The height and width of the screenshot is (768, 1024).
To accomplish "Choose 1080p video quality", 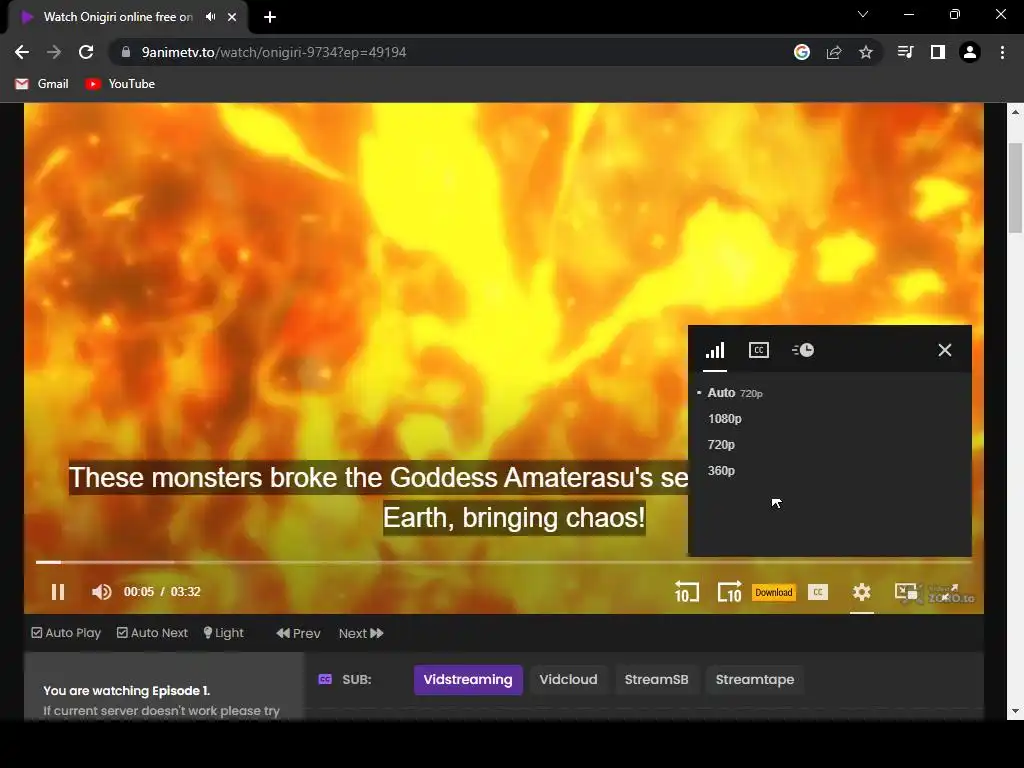I will [725, 419].
